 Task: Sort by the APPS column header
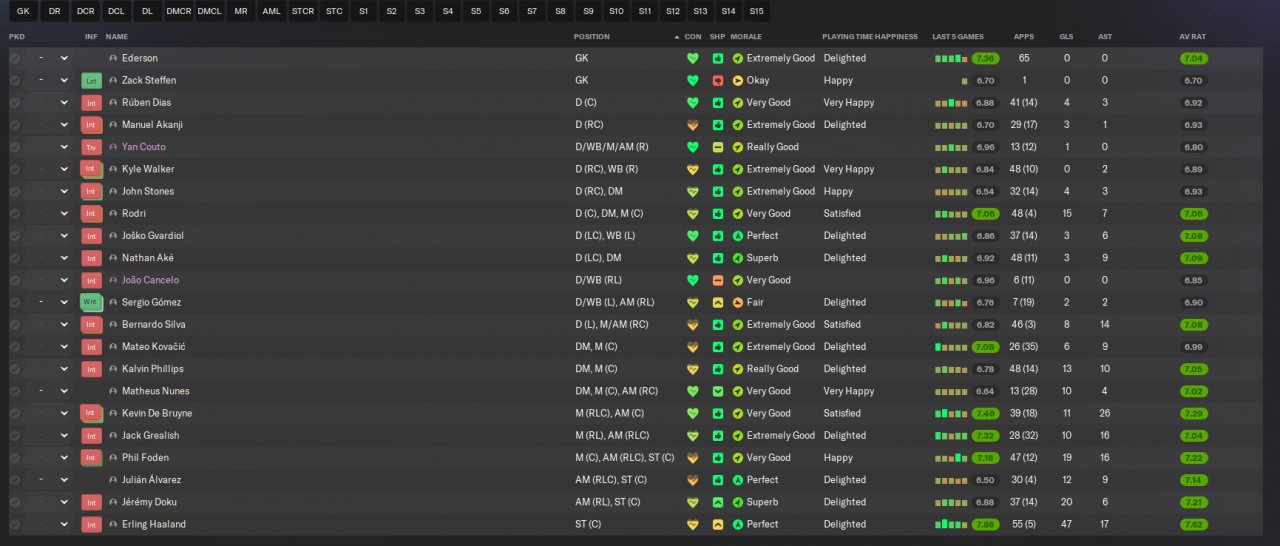pos(1024,37)
